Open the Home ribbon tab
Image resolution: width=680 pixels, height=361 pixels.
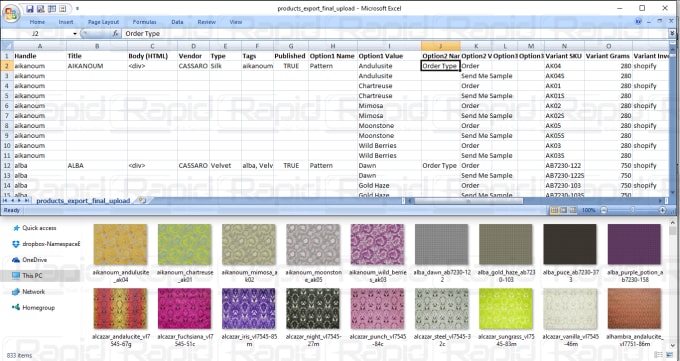tap(37, 22)
